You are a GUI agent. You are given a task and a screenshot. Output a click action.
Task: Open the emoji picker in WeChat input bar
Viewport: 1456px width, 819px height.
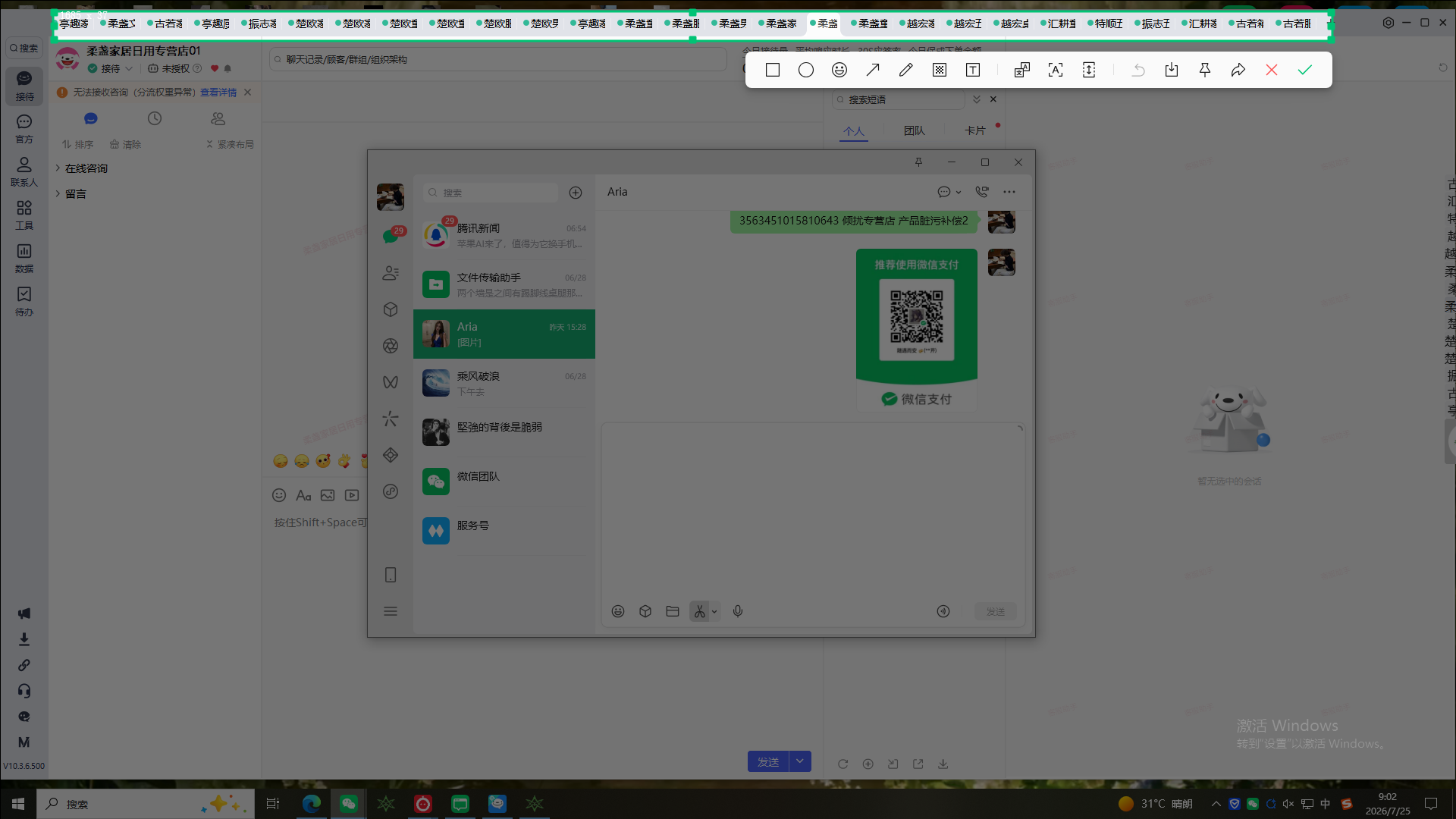coord(618,611)
